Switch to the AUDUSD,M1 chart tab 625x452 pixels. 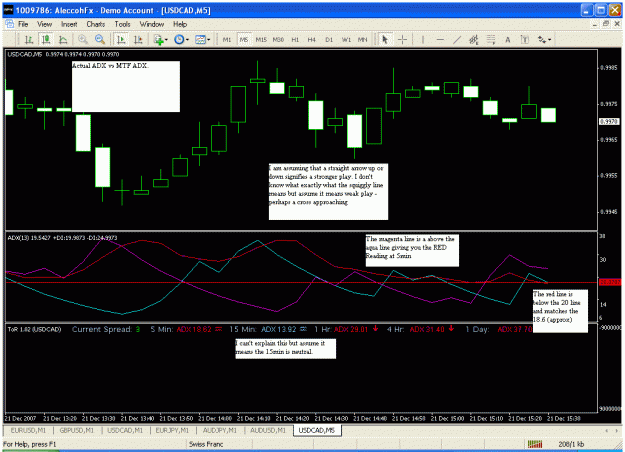pos(268,430)
